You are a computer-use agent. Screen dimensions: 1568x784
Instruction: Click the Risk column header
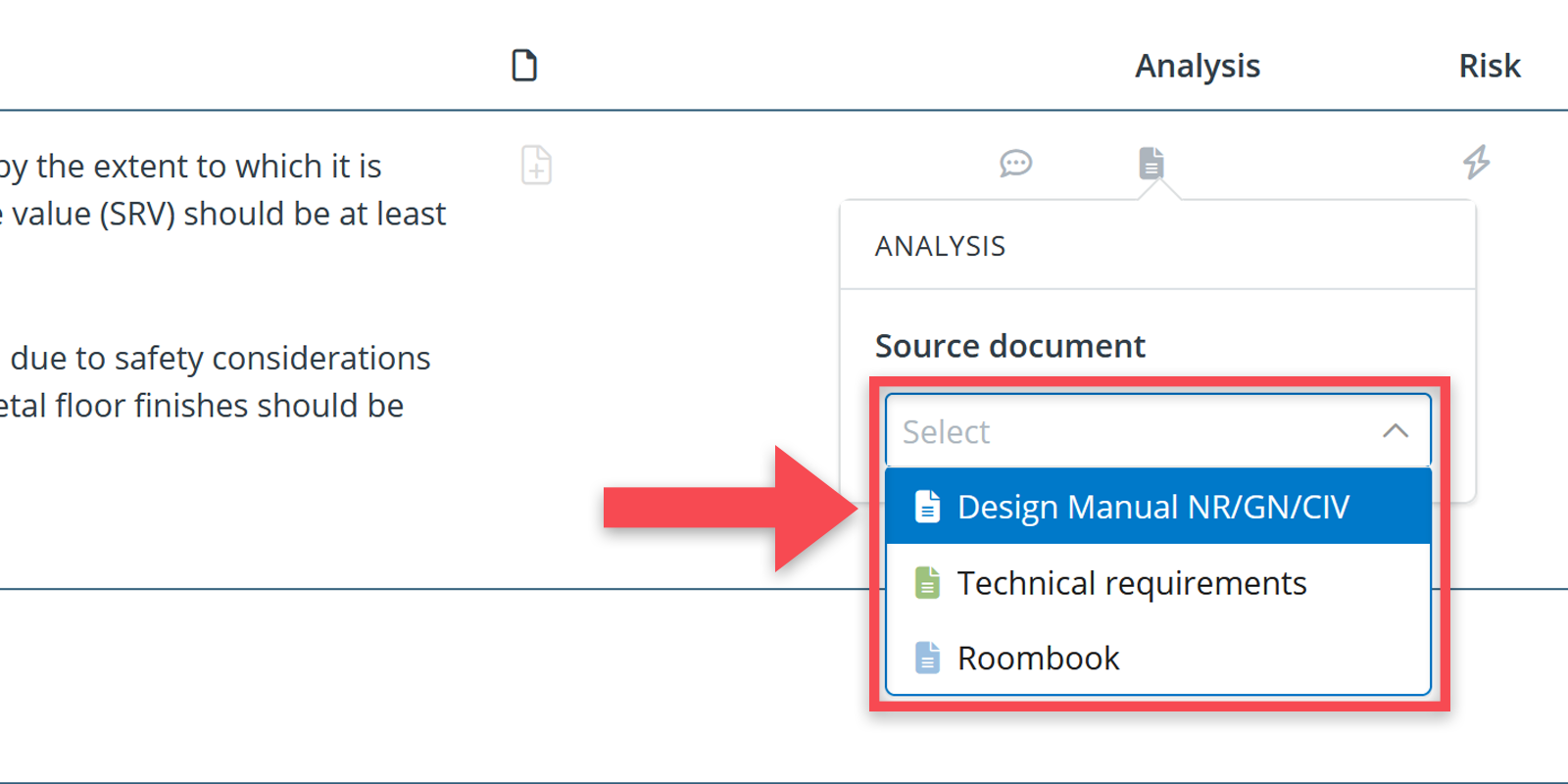click(x=1489, y=66)
